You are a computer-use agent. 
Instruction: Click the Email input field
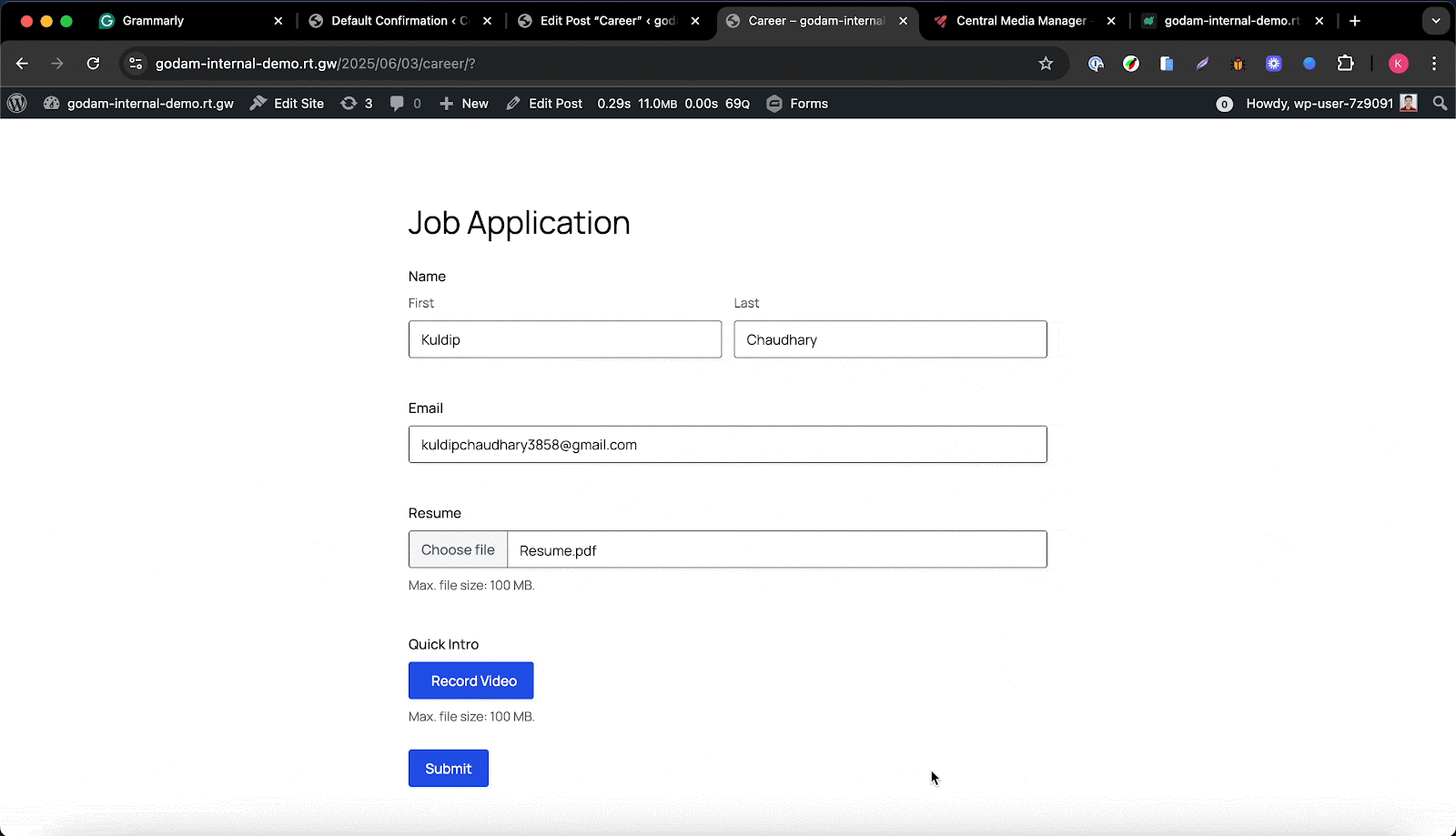[727, 445]
